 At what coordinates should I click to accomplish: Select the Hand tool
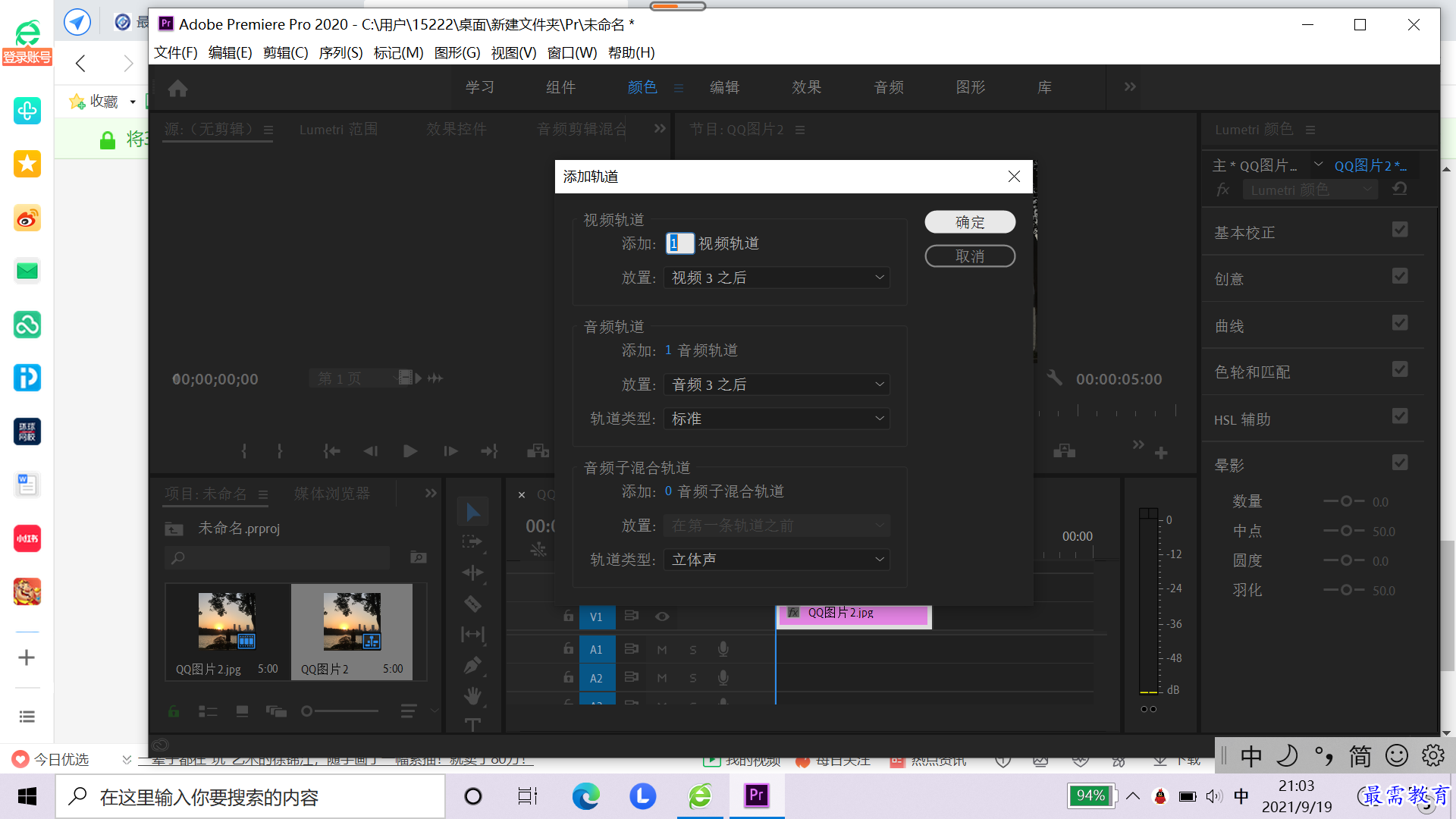[x=472, y=695]
